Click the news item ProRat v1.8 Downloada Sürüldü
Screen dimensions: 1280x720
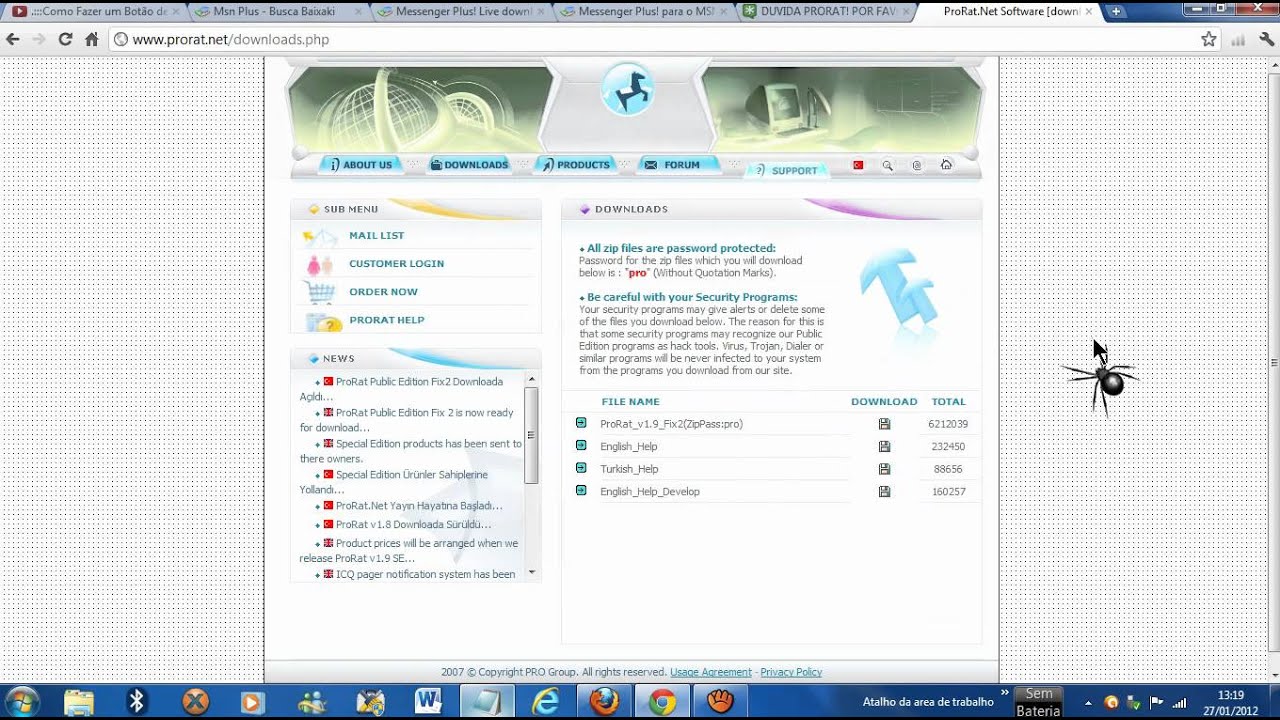tap(413, 525)
